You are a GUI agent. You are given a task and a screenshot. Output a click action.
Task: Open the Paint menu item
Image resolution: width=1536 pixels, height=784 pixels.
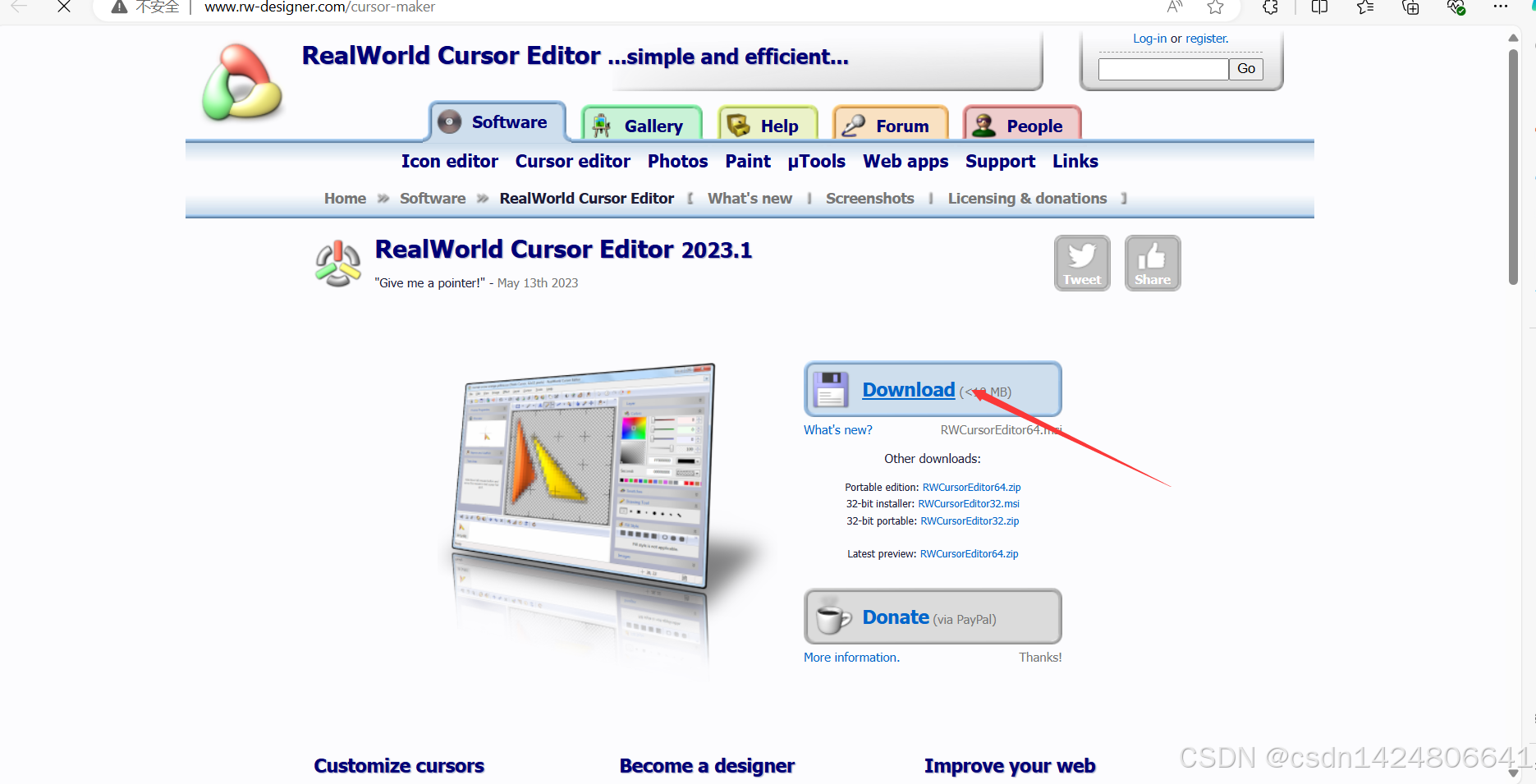click(747, 162)
